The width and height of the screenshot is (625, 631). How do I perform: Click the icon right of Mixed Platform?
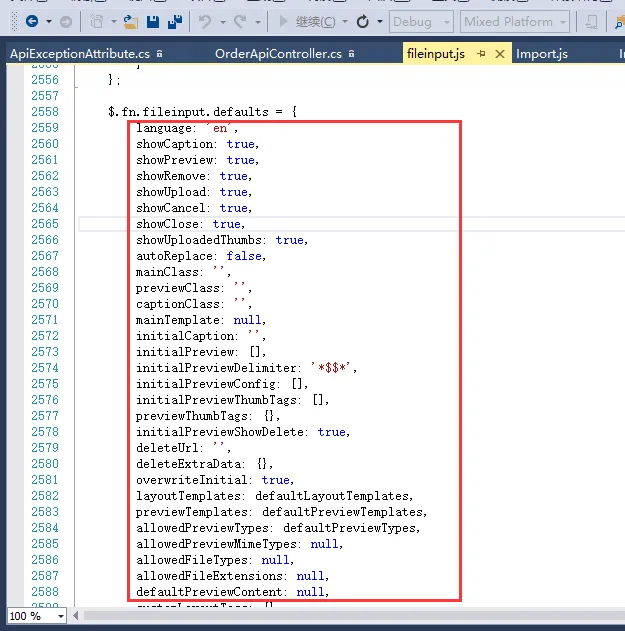pyautogui.click(x=591, y=22)
